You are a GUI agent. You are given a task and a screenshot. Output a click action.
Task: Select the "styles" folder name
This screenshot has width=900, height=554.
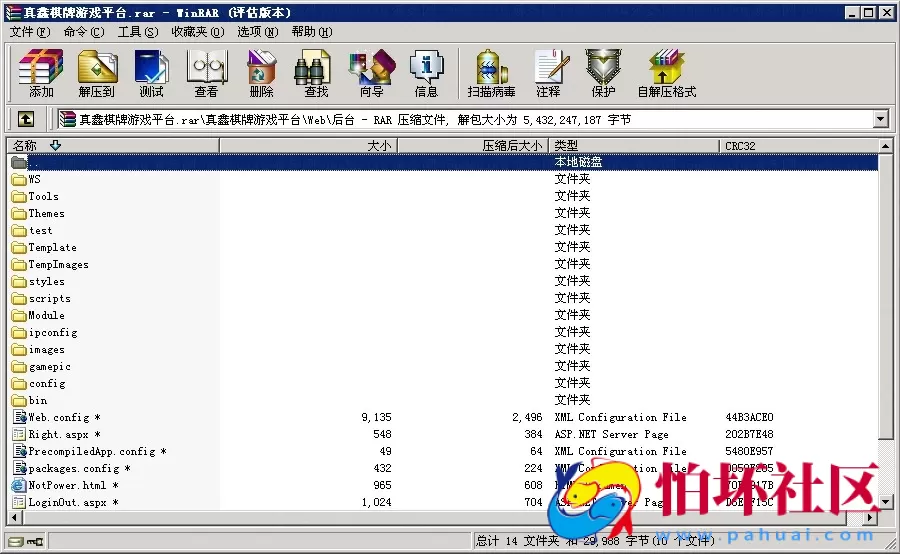tap(46, 282)
